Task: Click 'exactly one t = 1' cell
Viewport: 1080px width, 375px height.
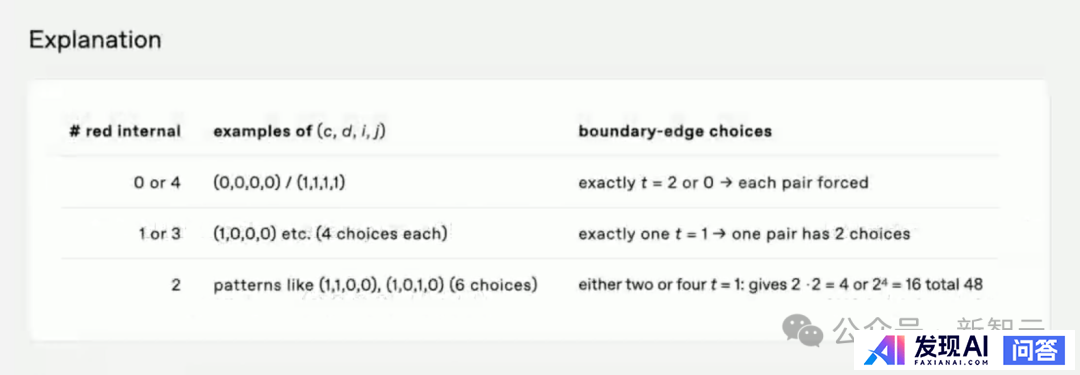Action: point(744,234)
